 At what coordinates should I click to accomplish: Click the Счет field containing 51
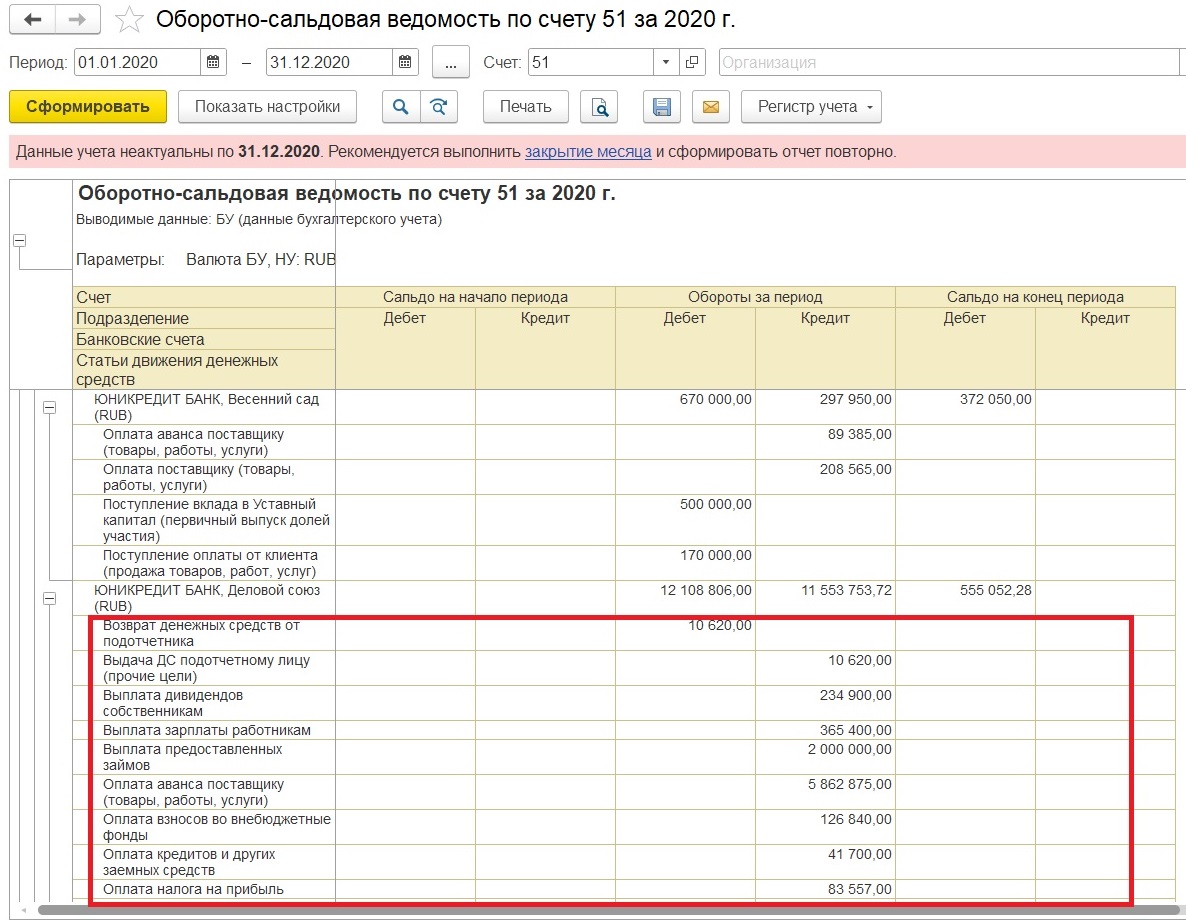tap(591, 62)
